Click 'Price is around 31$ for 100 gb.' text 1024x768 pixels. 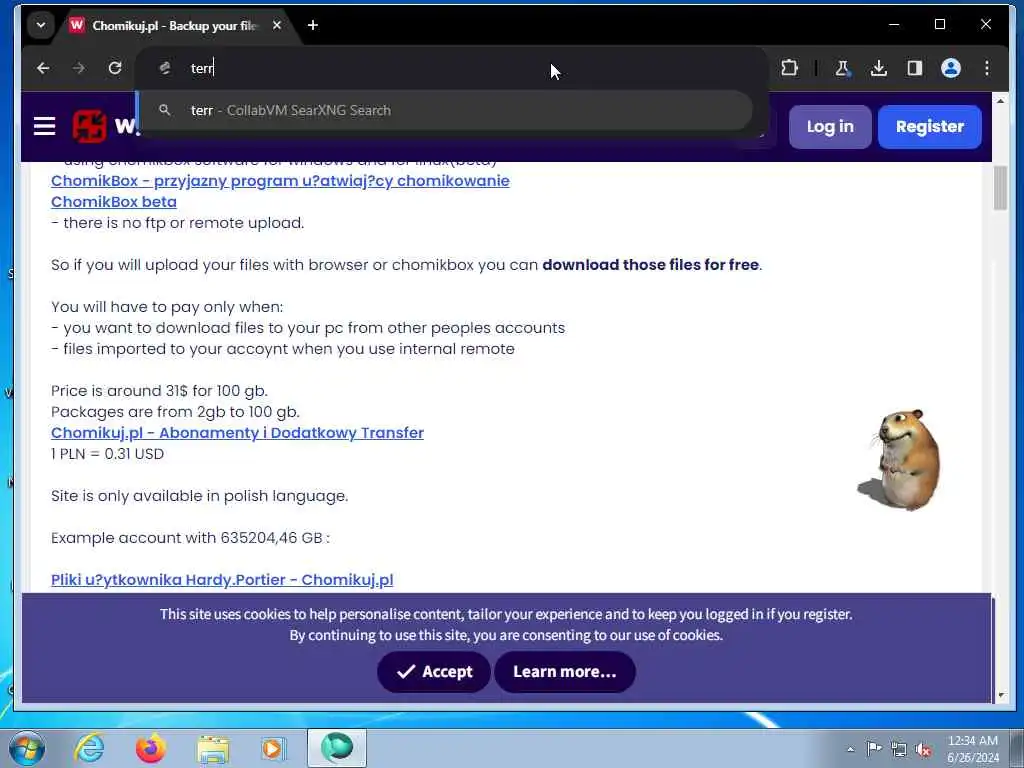pos(159,391)
